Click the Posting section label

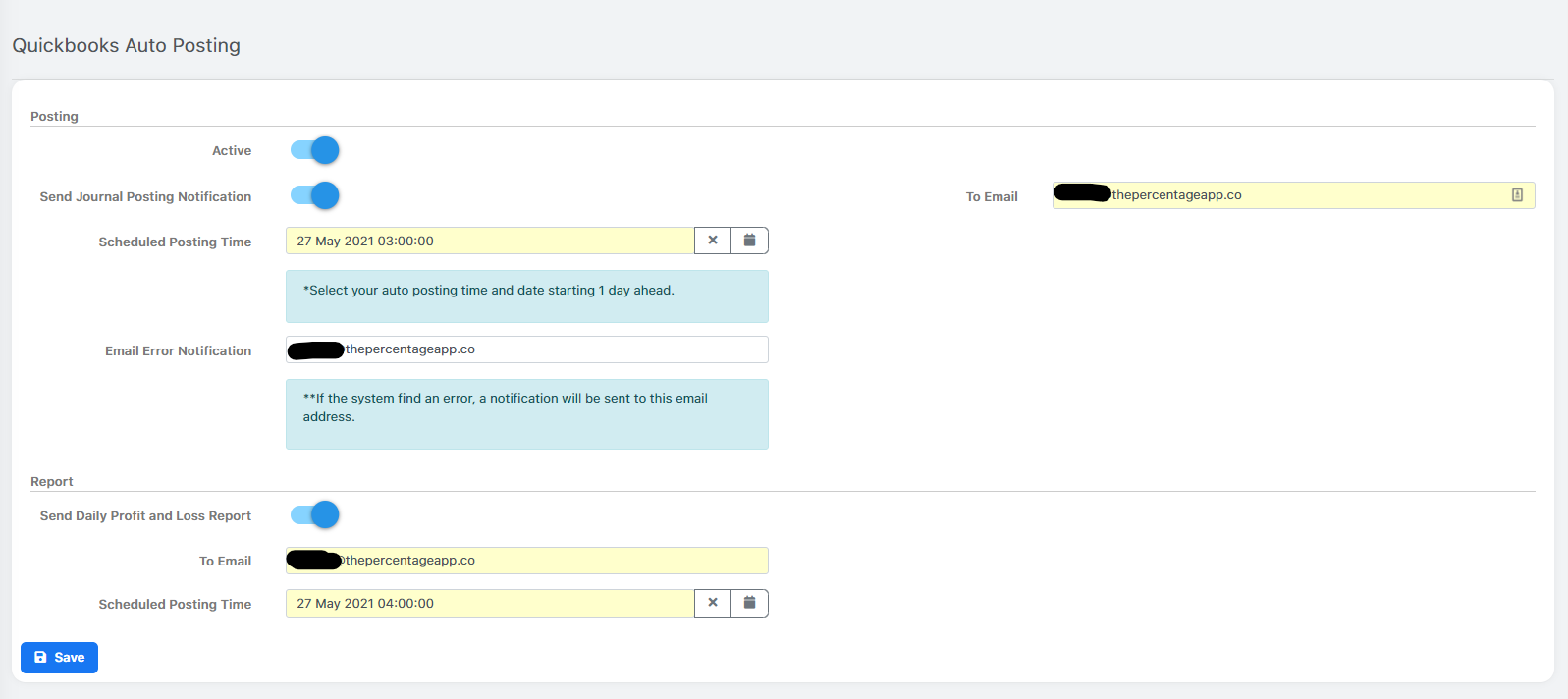[54, 116]
